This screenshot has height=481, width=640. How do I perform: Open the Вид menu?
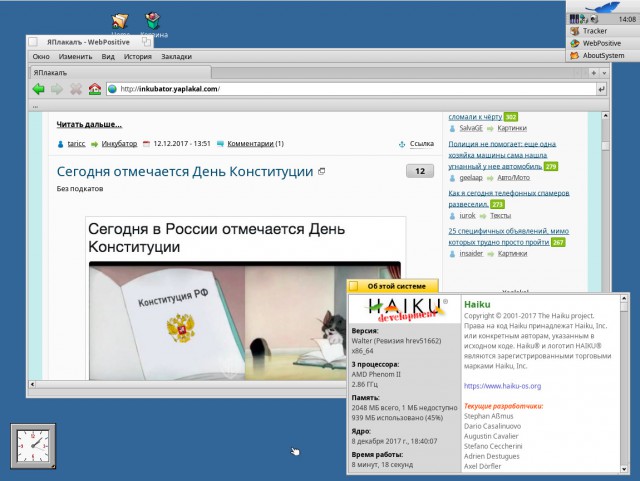click(x=108, y=57)
